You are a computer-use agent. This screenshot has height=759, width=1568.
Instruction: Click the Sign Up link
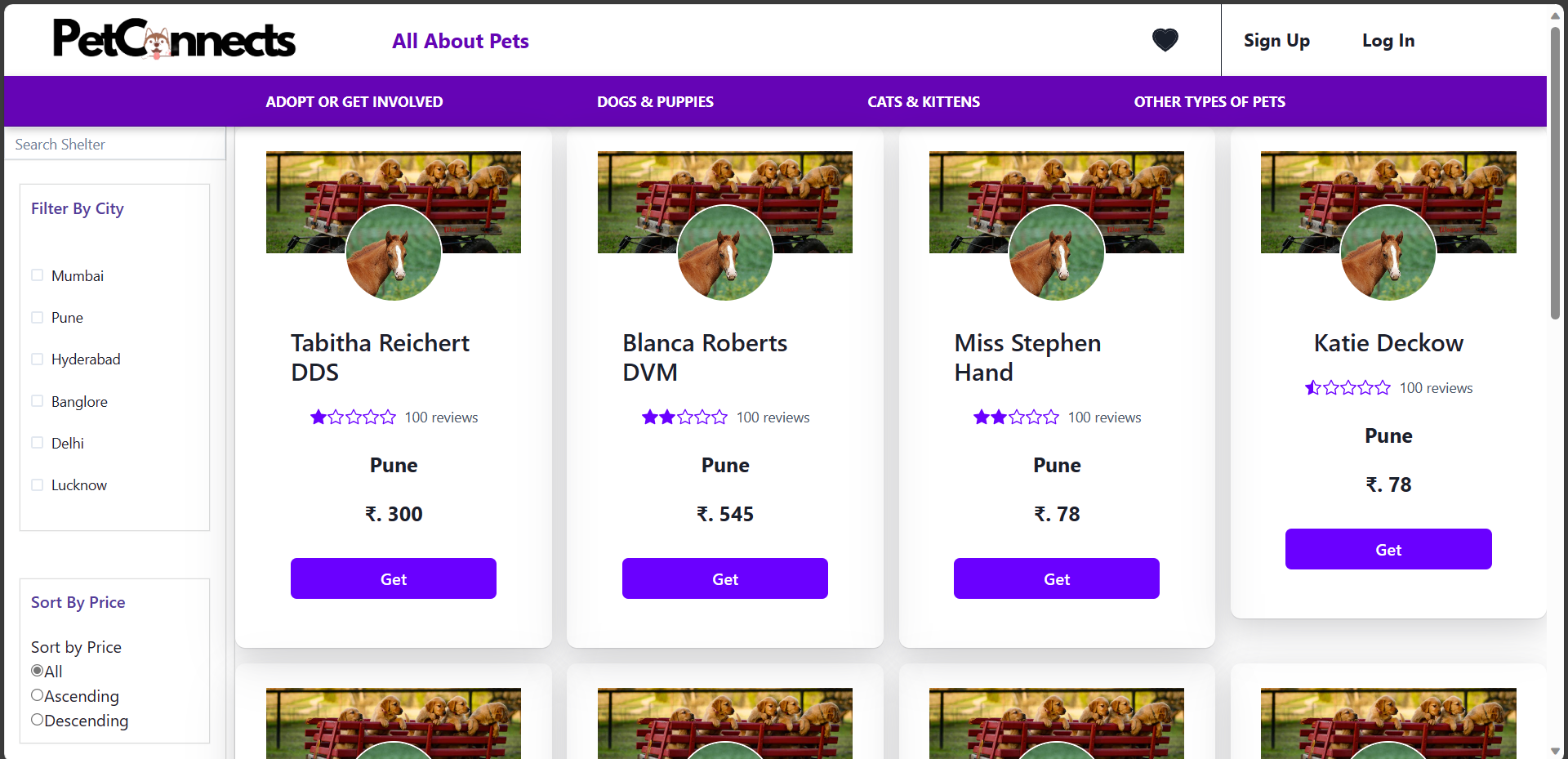pos(1276,40)
